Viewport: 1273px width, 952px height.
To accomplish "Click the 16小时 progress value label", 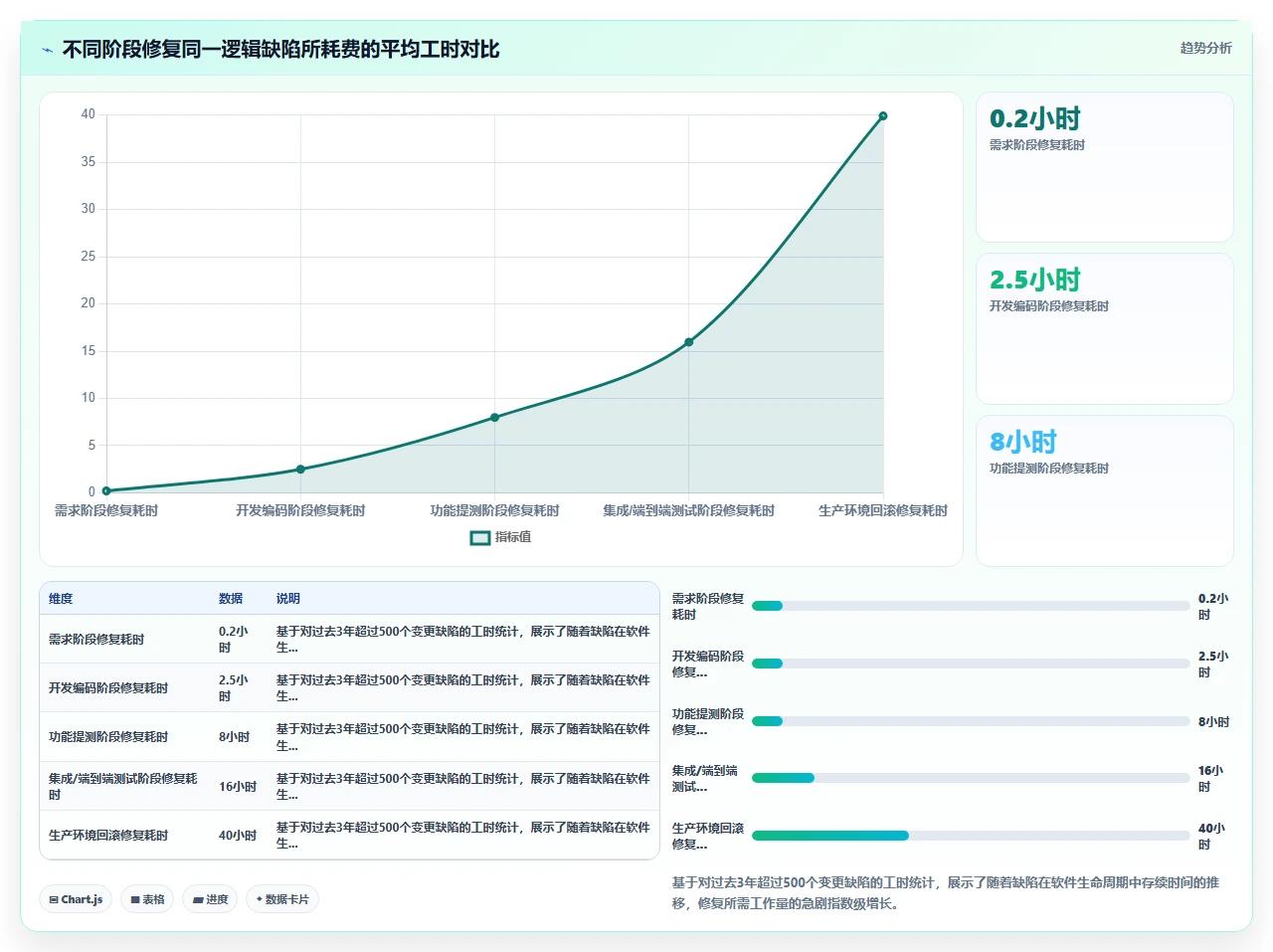I will pyautogui.click(x=1212, y=779).
